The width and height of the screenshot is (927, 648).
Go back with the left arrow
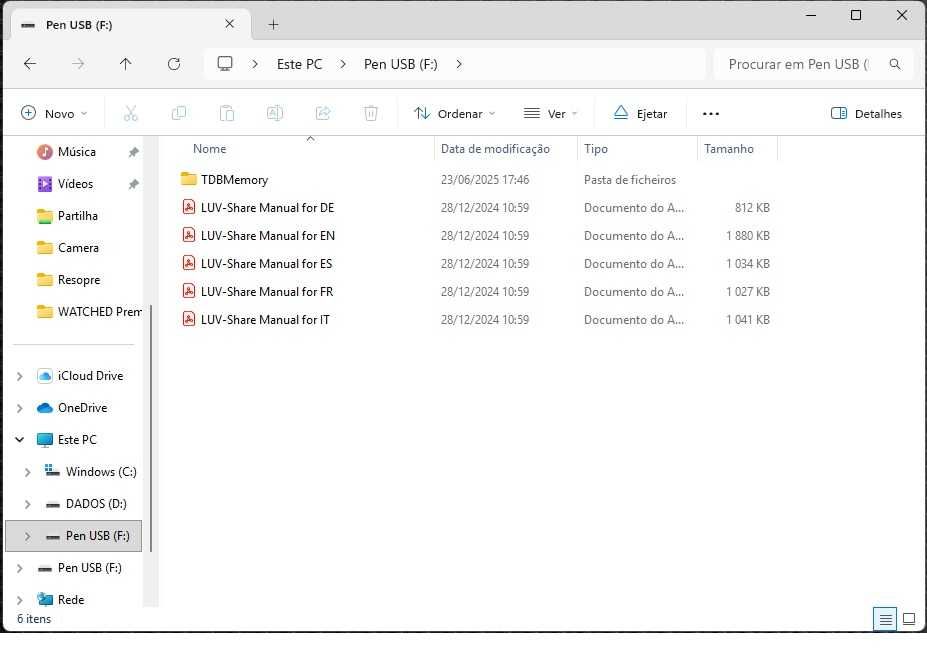[x=30, y=64]
